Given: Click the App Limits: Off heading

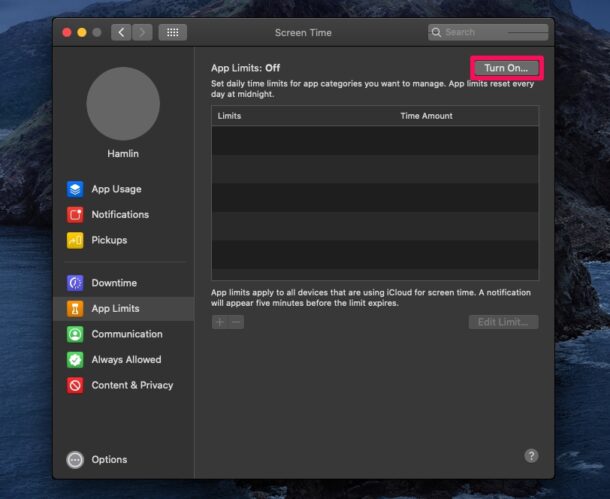Looking at the screenshot, I should pyautogui.click(x=245, y=68).
